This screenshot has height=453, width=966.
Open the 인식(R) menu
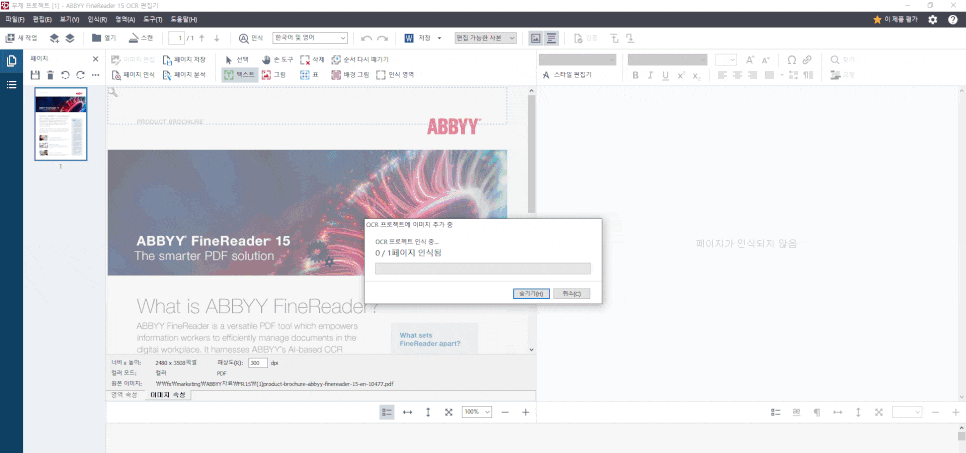97,20
